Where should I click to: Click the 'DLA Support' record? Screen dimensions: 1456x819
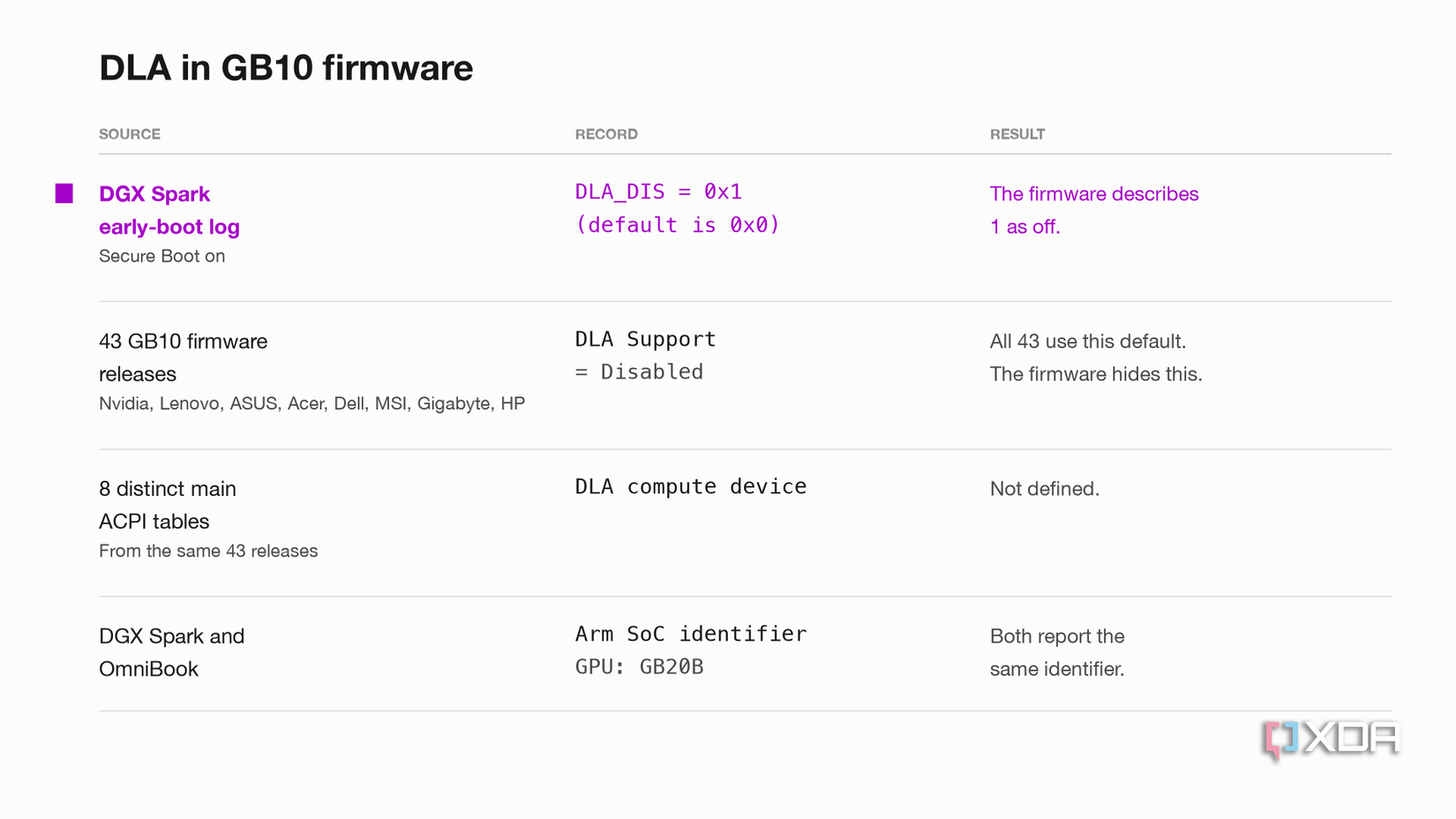645,339
